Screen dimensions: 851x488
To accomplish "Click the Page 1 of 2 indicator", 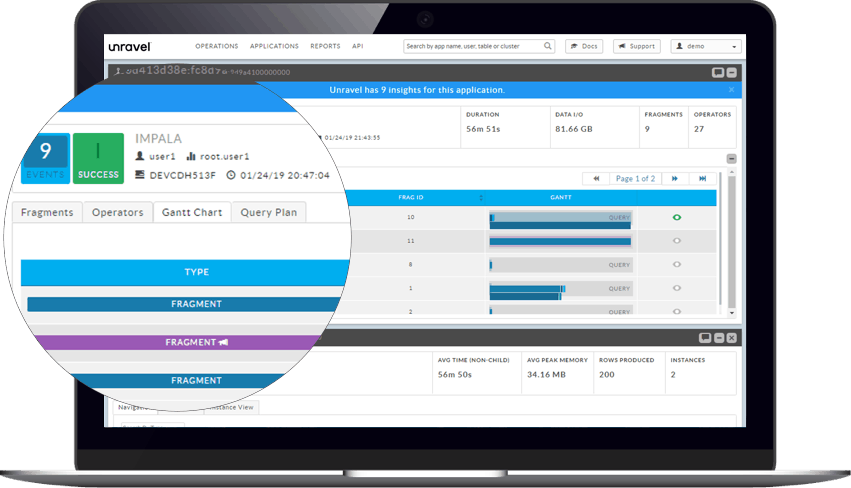I will (636, 179).
